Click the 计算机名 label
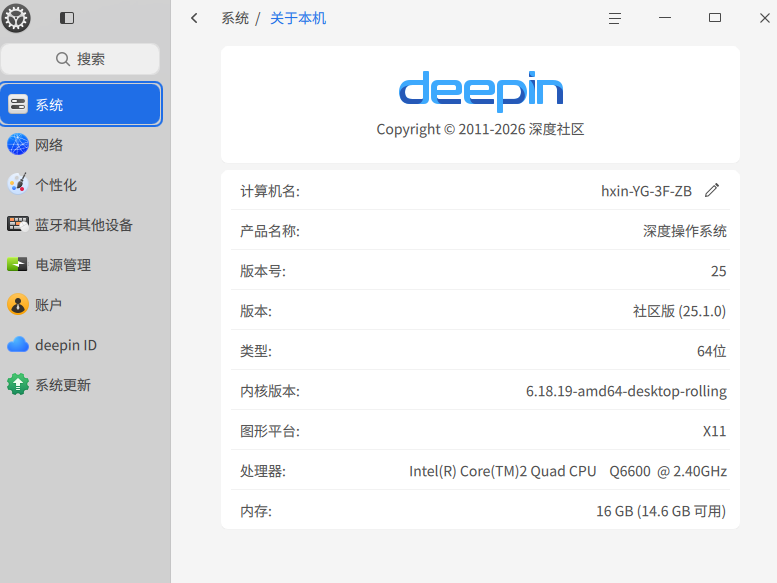 270,191
